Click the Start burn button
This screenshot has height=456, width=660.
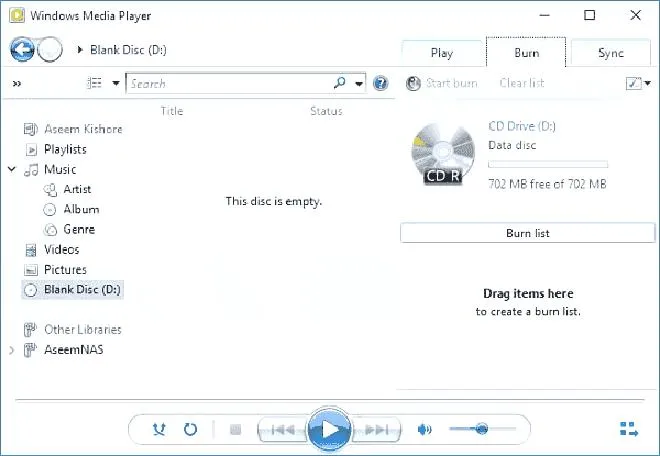click(x=442, y=83)
